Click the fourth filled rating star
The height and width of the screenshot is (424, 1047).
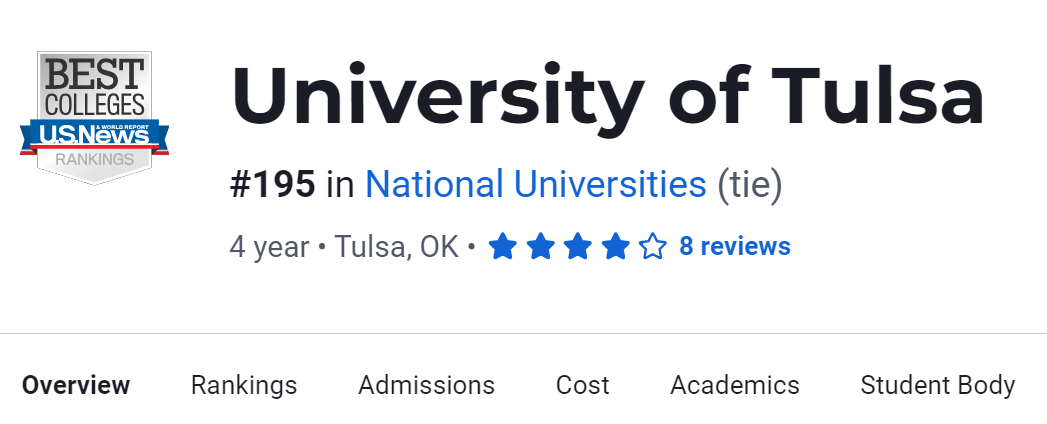[x=615, y=246]
